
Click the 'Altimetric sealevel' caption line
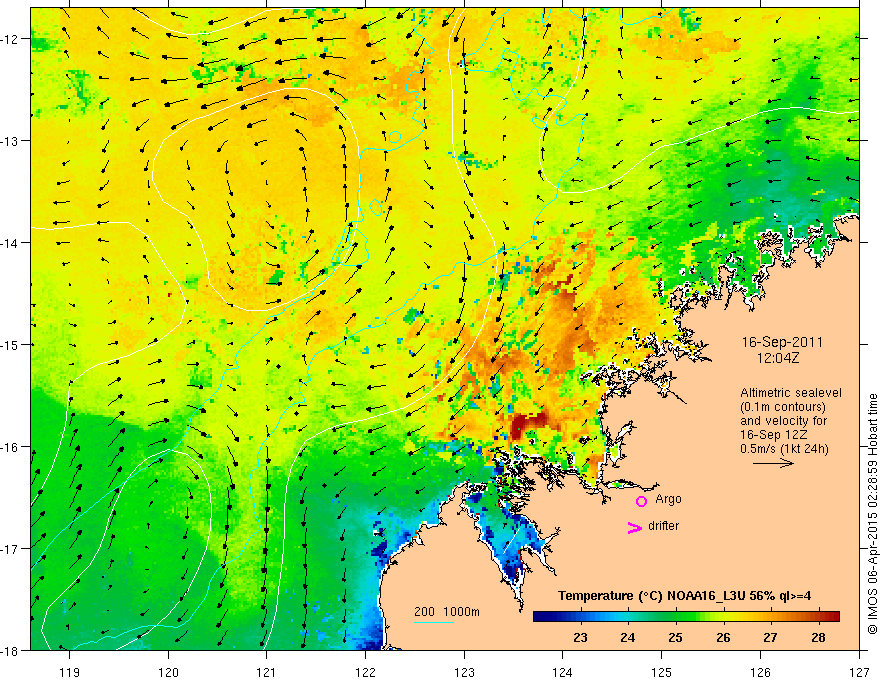(791, 393)
